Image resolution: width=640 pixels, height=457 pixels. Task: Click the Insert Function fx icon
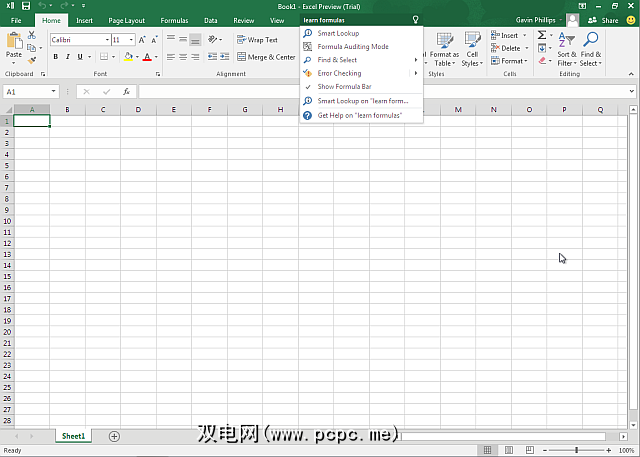126,92
